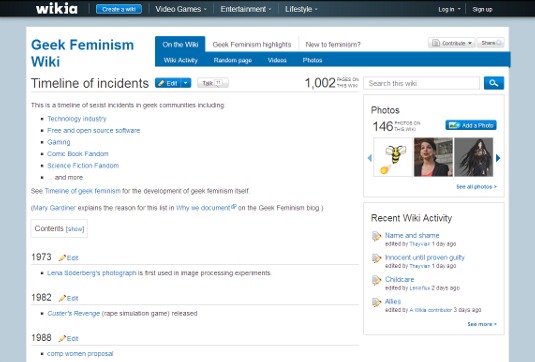Open Timeline of geek feminism link
The height and width of the screenshot is (362, 535).
pyautogui.click(x=83, y=191)
